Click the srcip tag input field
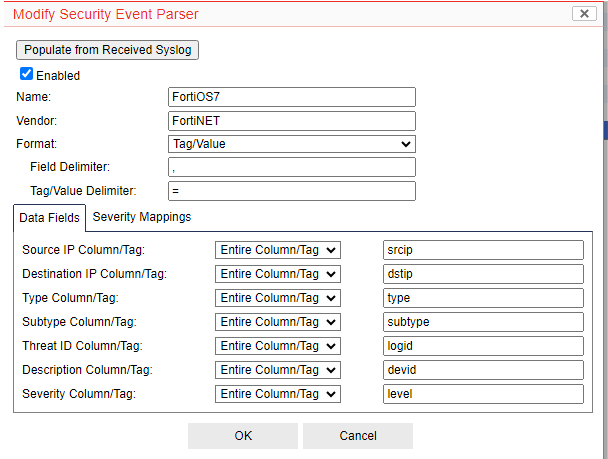This screenshot has width=608, height=459. coord(483,250)
